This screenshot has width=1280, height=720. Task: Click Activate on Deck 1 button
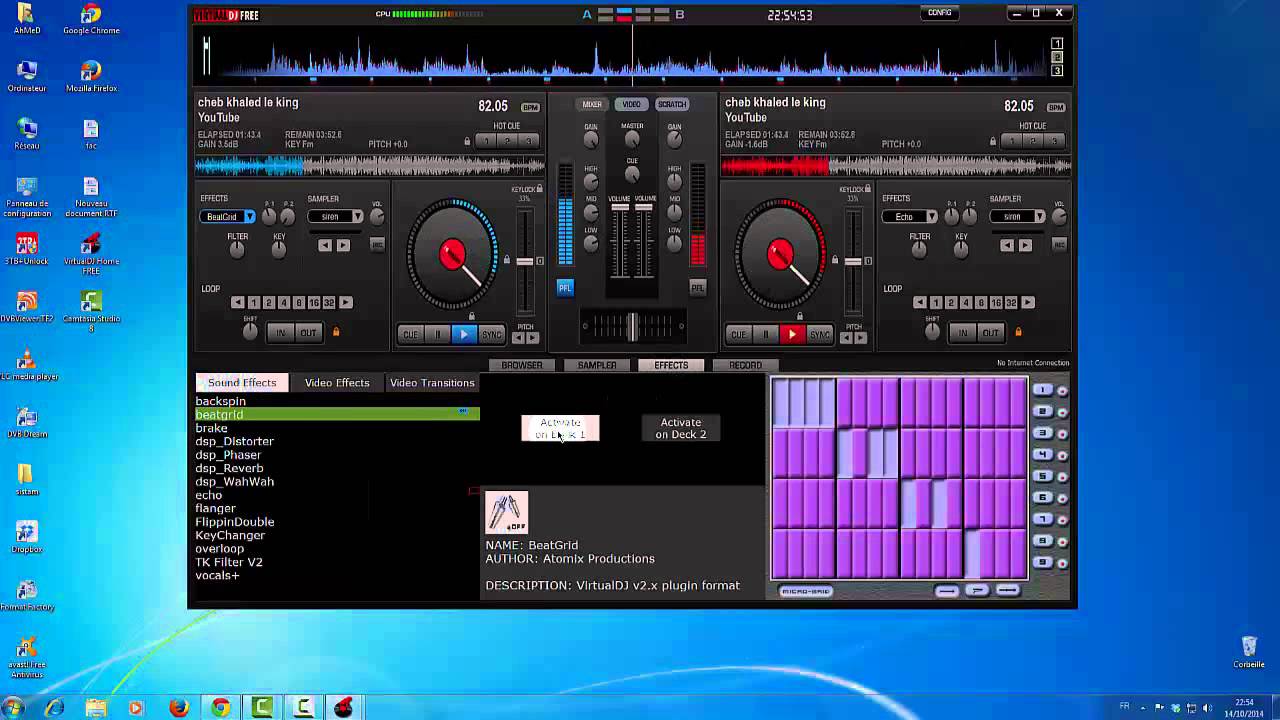click(560, 428)
